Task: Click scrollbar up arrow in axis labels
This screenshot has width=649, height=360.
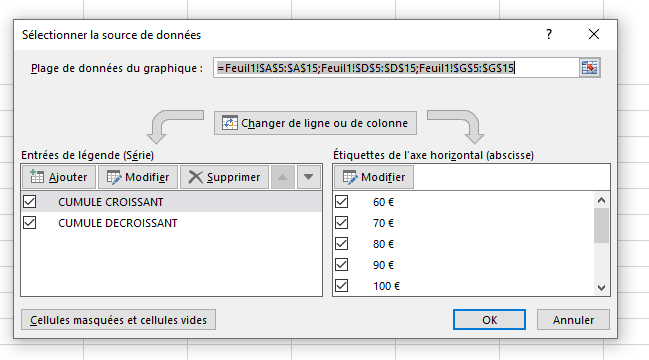Action: point(601,200)
